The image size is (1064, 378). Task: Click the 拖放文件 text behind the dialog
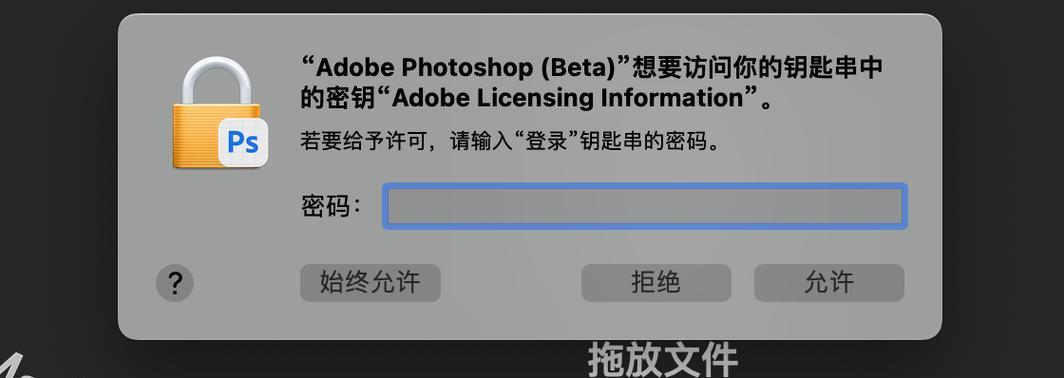click(x=662, y=360)
